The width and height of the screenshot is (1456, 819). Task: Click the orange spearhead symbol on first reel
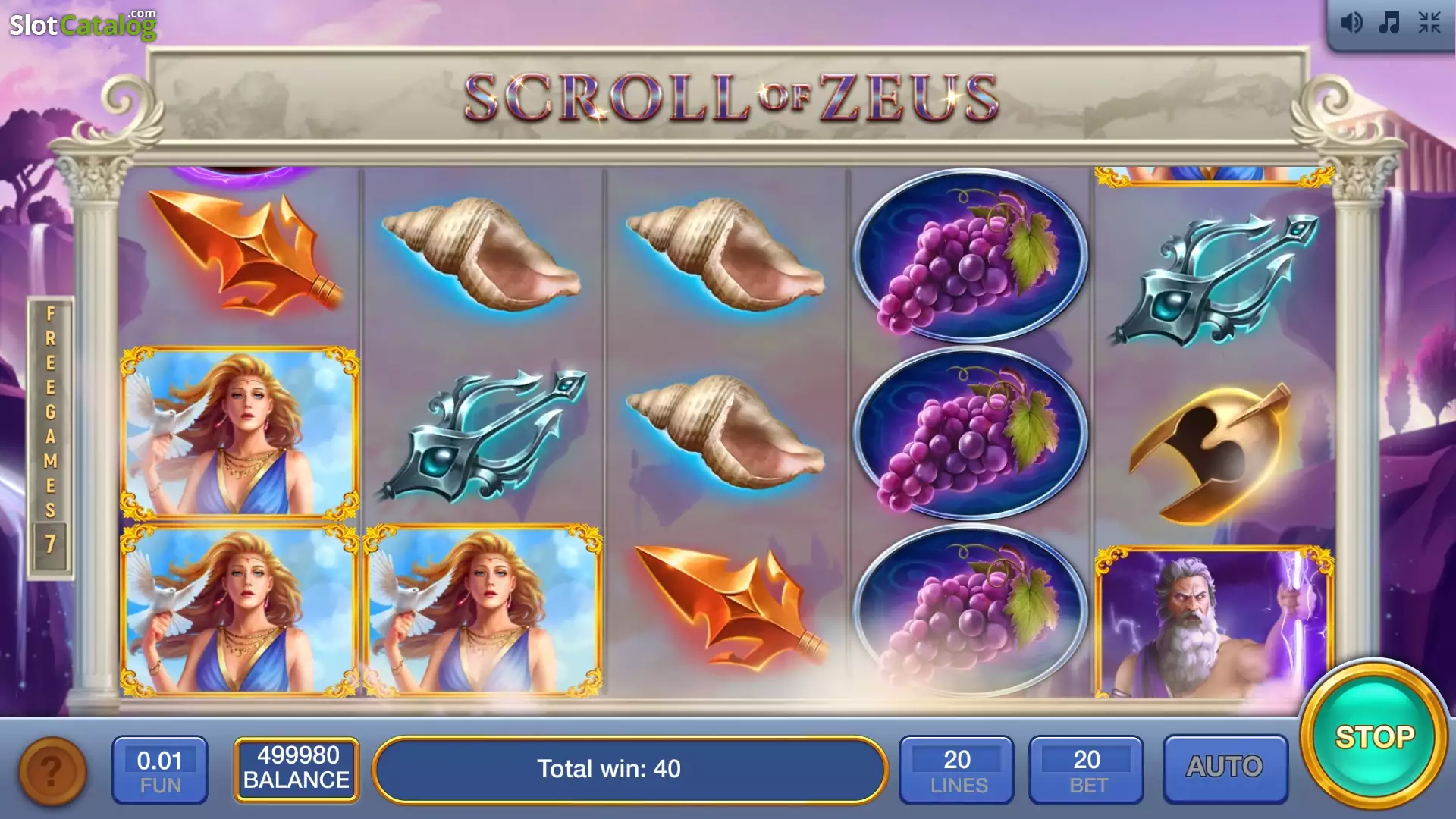click(x=244, y=254)
